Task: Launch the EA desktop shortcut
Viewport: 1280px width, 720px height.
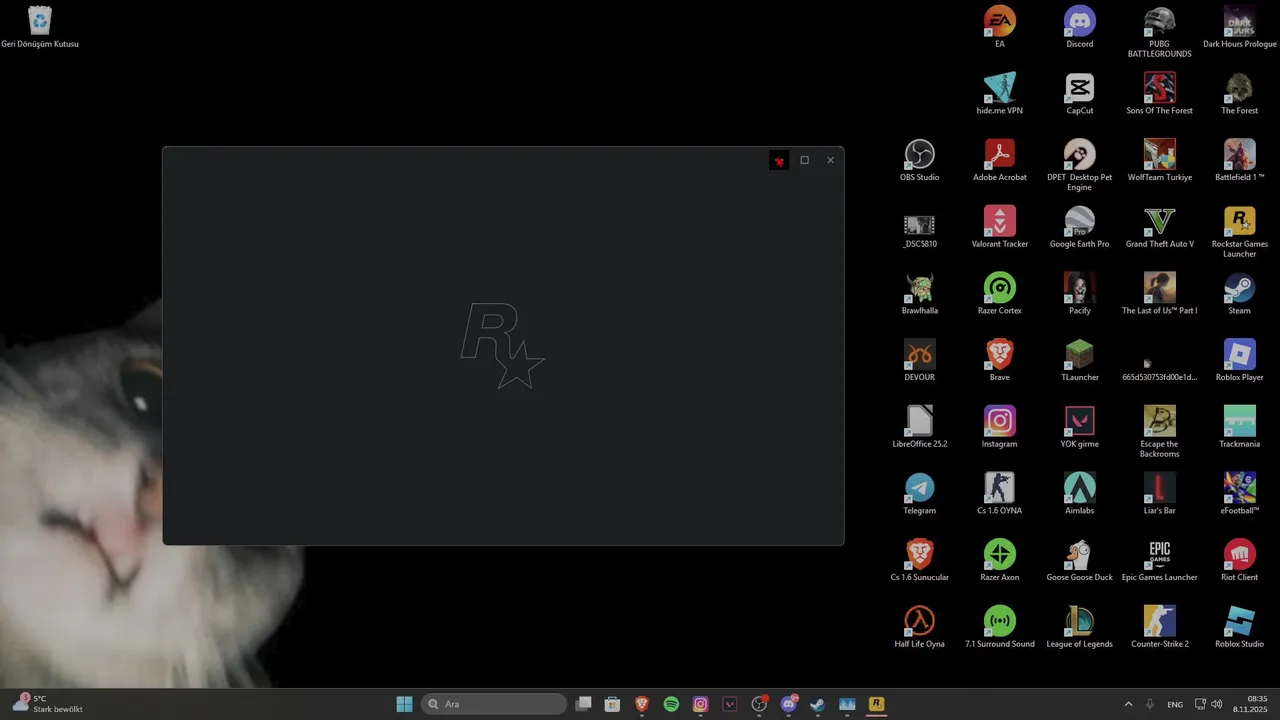Action: tap(1000, 27)
